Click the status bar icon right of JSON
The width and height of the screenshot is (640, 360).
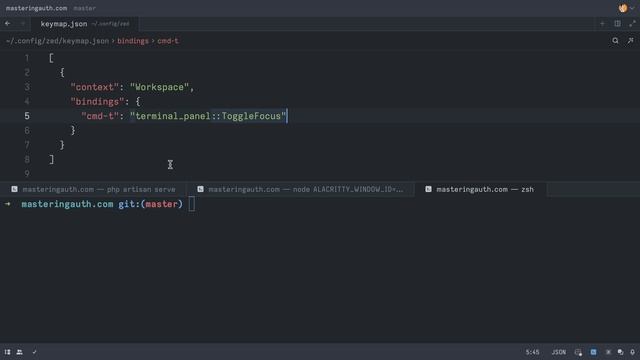578,352
